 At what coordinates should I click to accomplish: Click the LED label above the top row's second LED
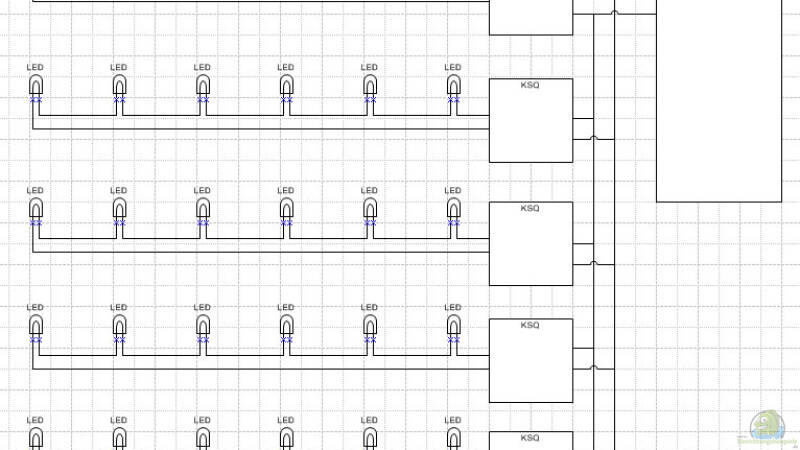(x=119, y=67)
